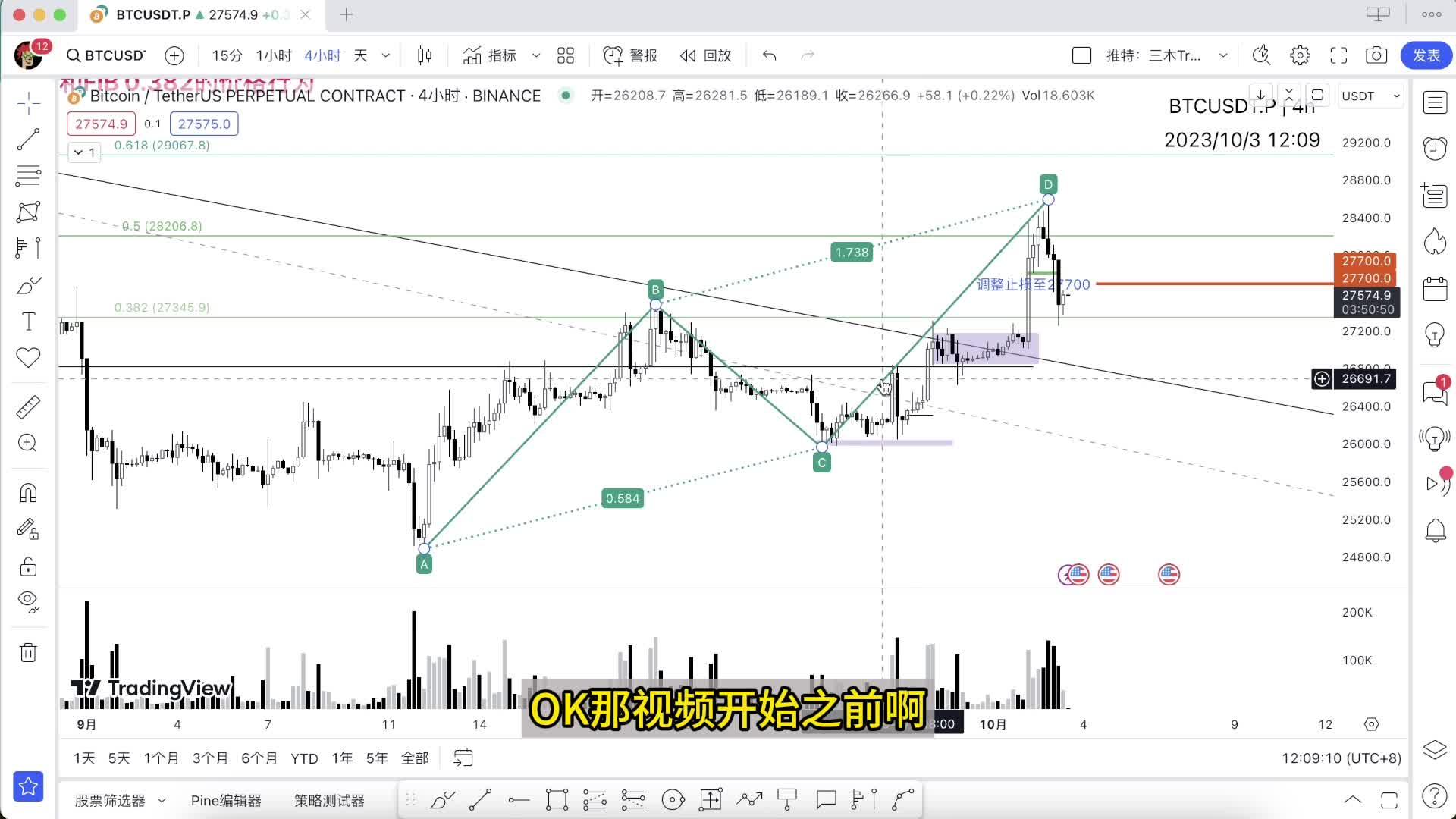Open the watchlist panel icon
Viewport: 1456px width, 819px height.
[1435, 103]
